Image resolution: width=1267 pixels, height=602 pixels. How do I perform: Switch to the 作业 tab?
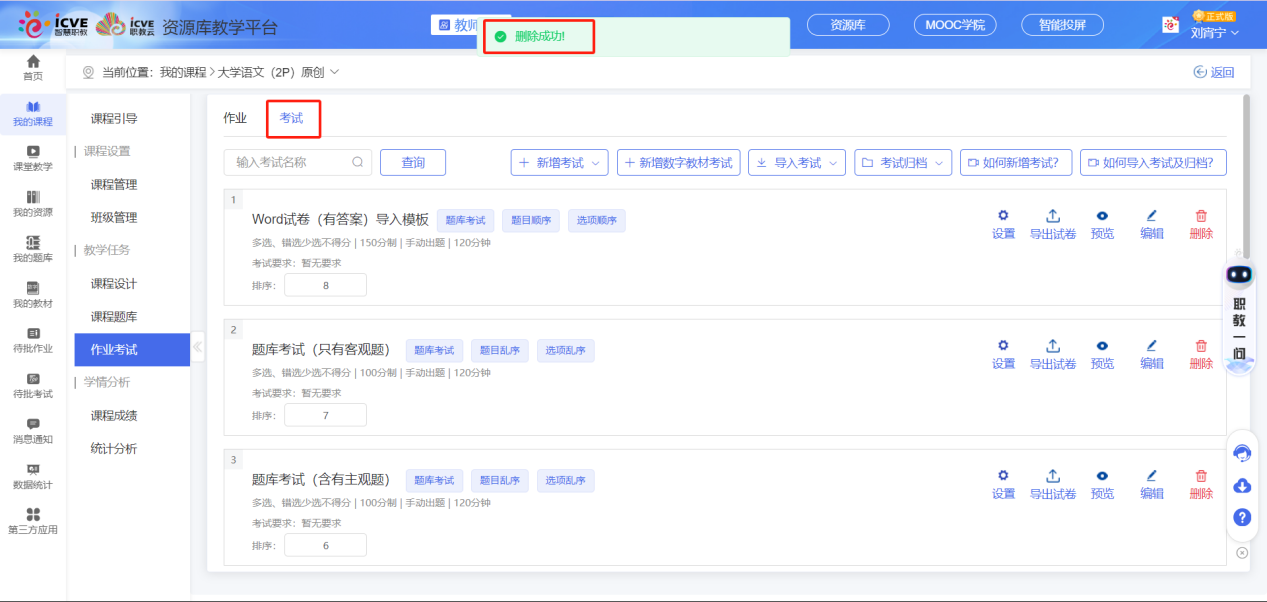[x=234, y=117]
